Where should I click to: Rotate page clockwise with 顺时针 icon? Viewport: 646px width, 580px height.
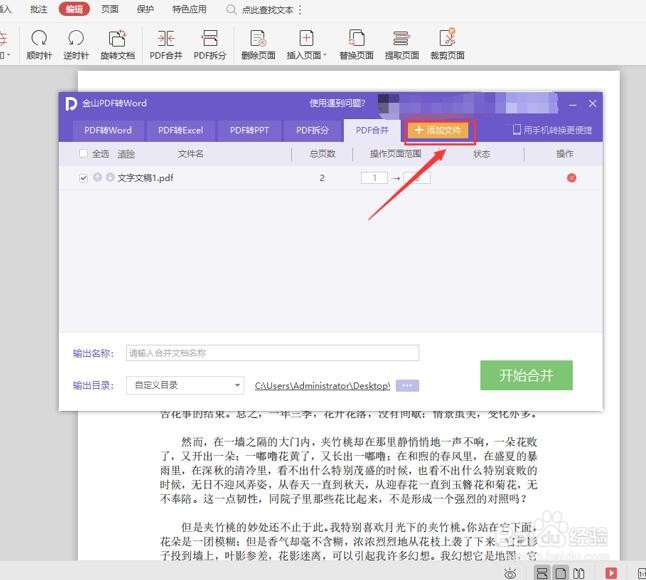pos(39,44)
